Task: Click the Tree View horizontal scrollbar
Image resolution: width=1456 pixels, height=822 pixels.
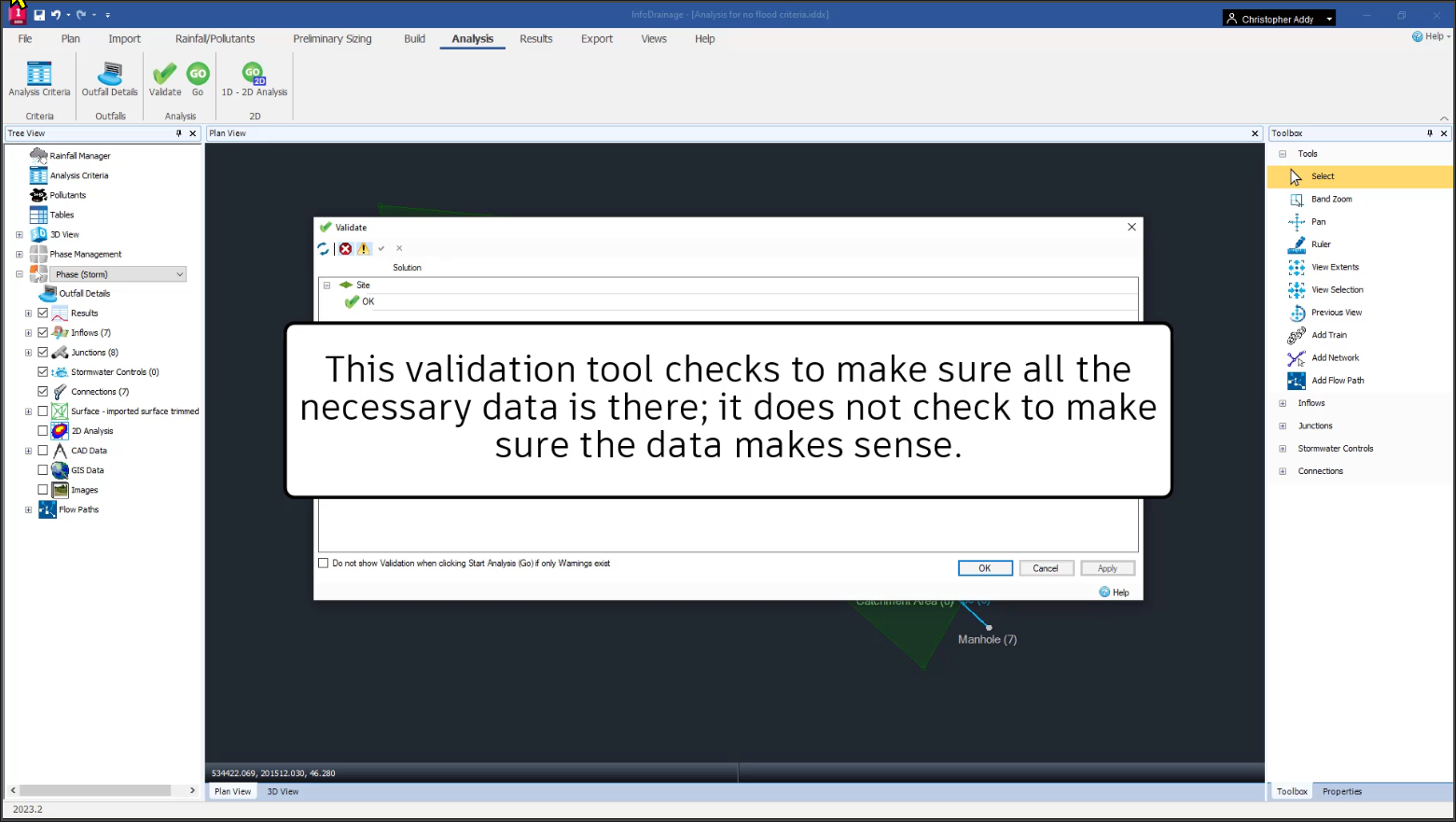Action: [x=95, y=790]
